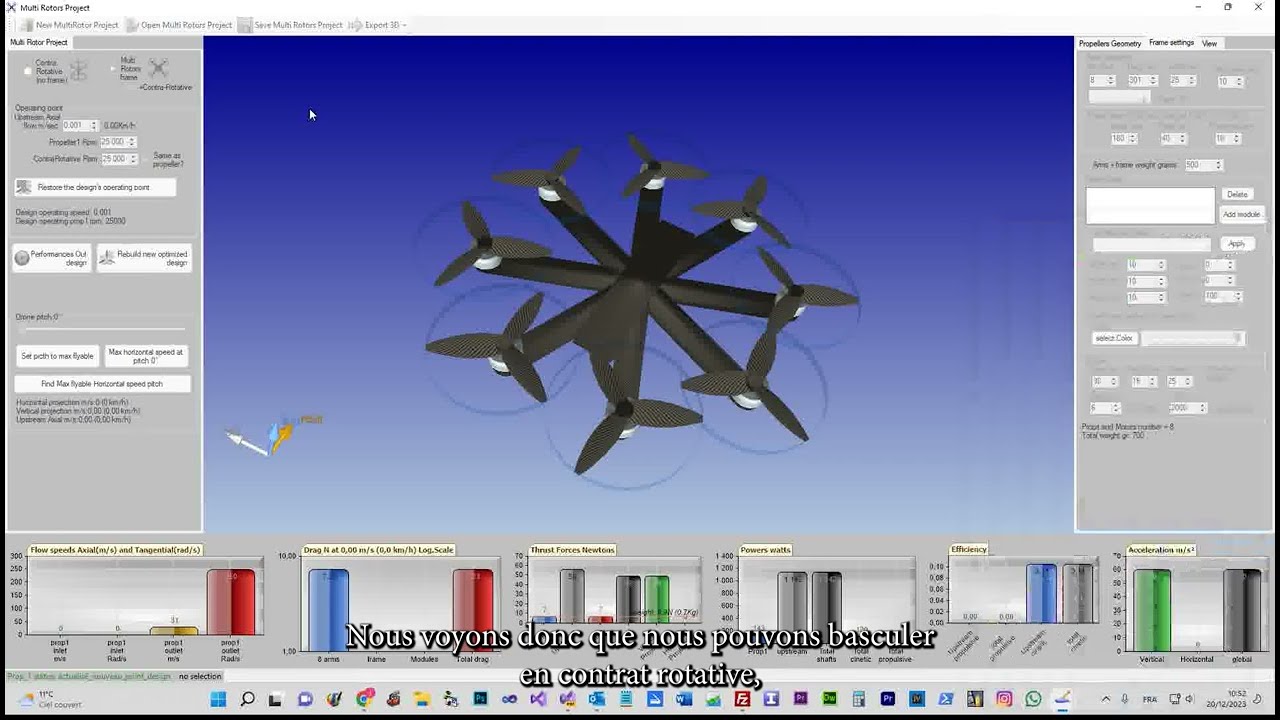Click the microphone tray icon

tap(1124, 699)
